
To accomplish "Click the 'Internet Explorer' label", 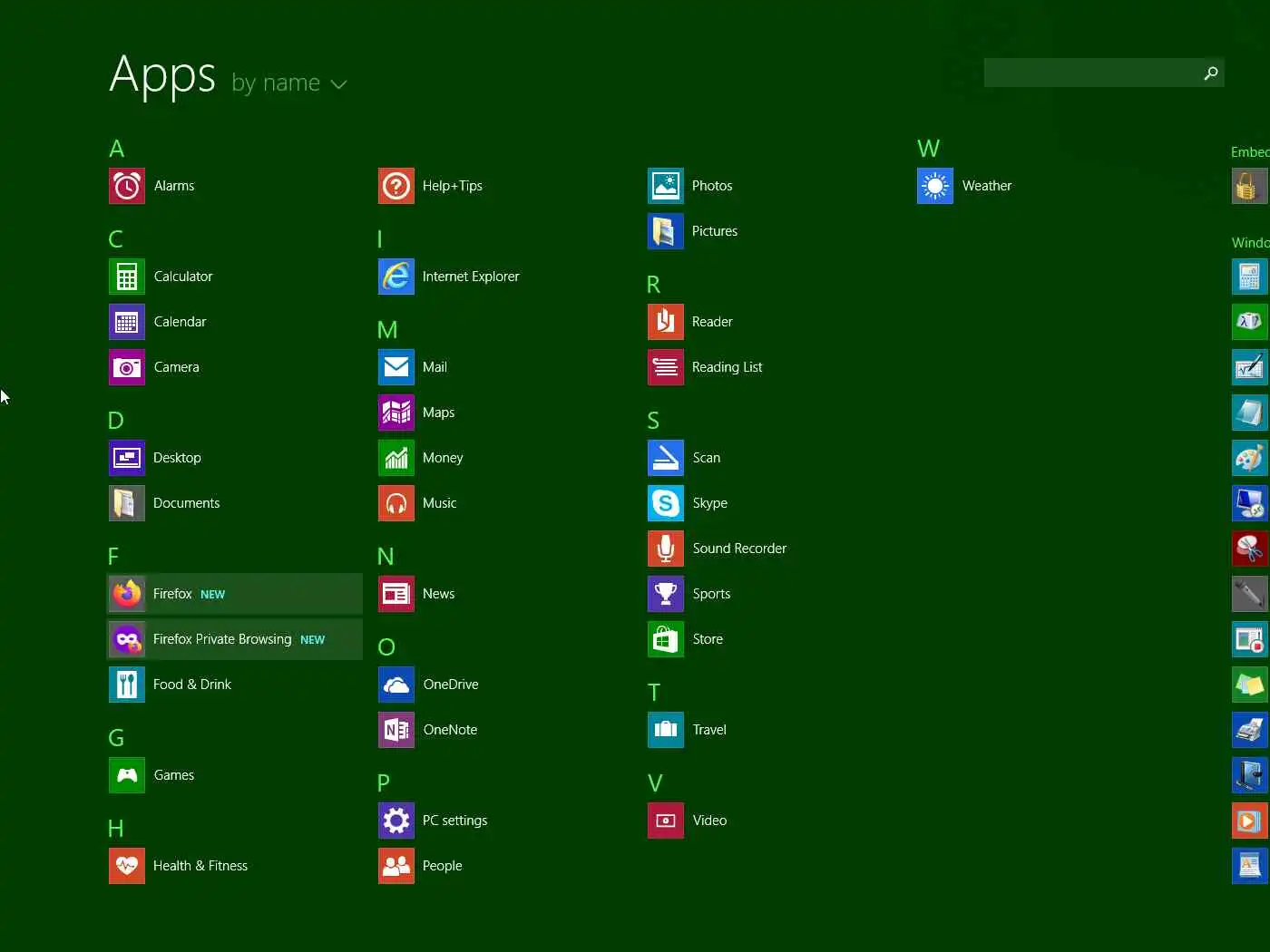I will 471,277.
